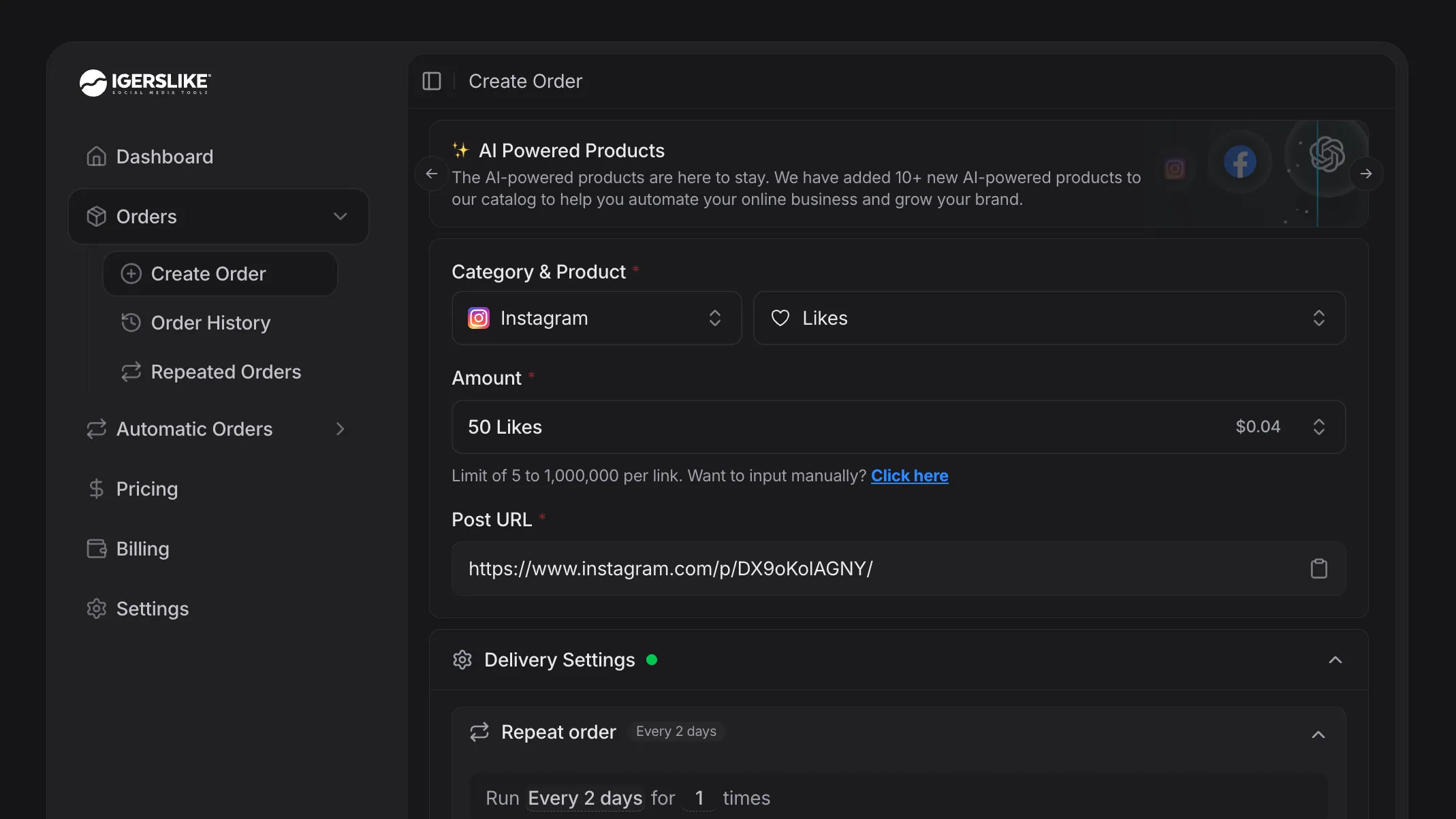1456x819 pixels.
Task: Click the Automatic Orders repeat icon
Action: 97,429
